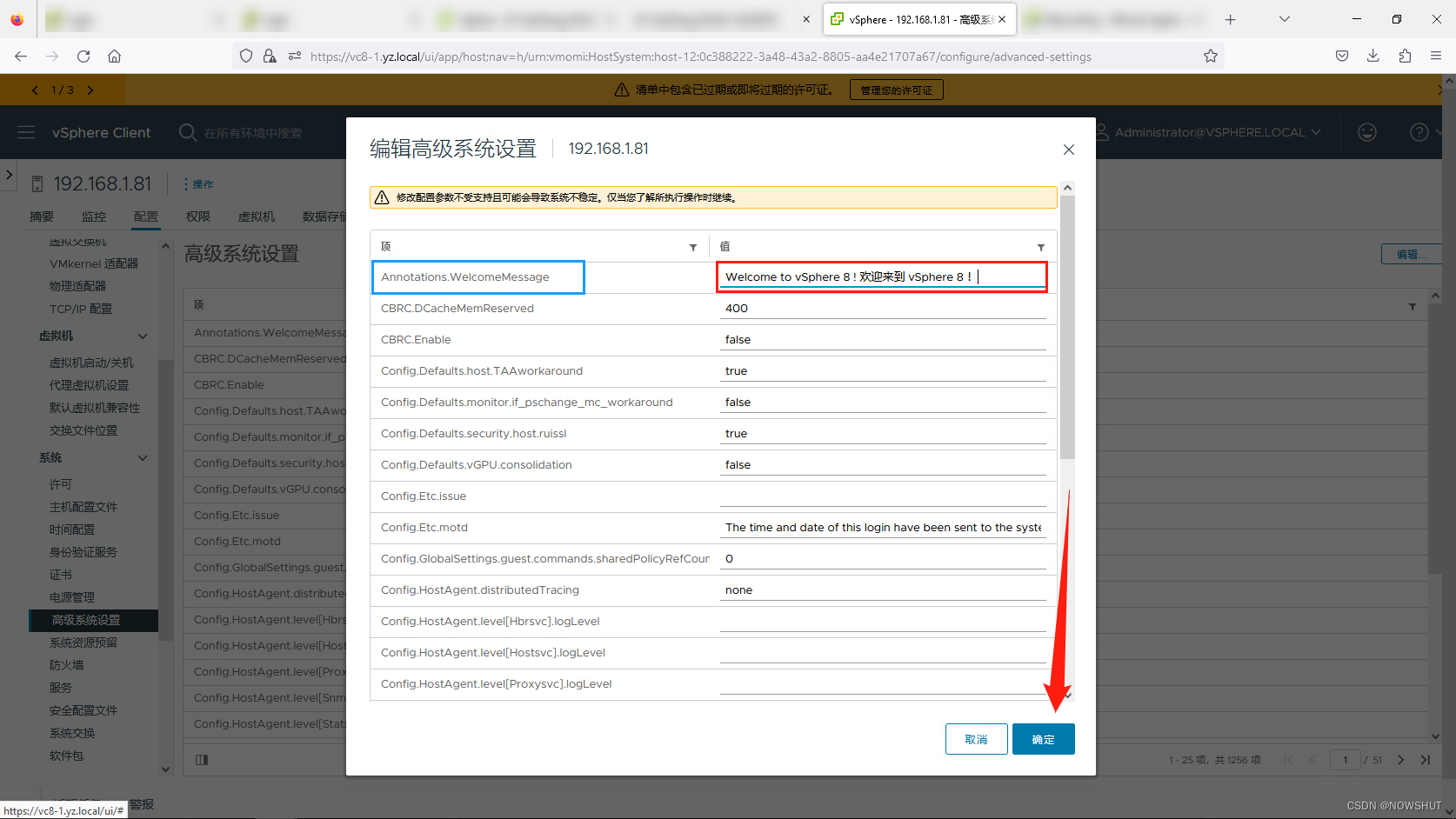The image size is (1456, 819).
Task: Click the browser forward arrow
Action: [x=52, y=57]
